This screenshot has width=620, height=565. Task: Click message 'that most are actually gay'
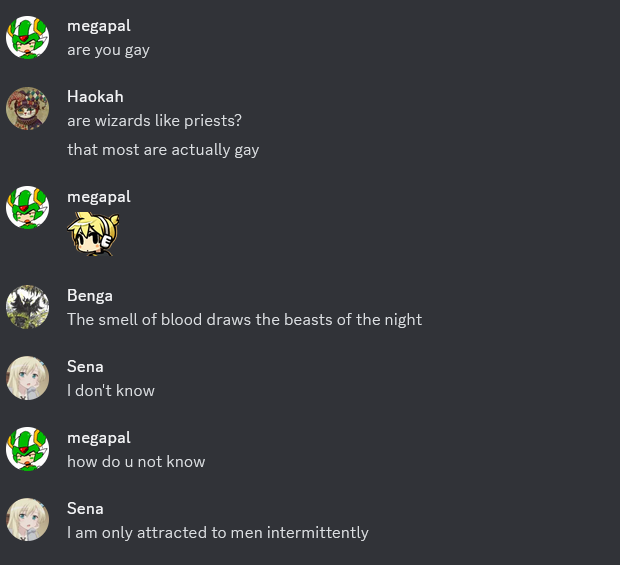tap(163, 150)
